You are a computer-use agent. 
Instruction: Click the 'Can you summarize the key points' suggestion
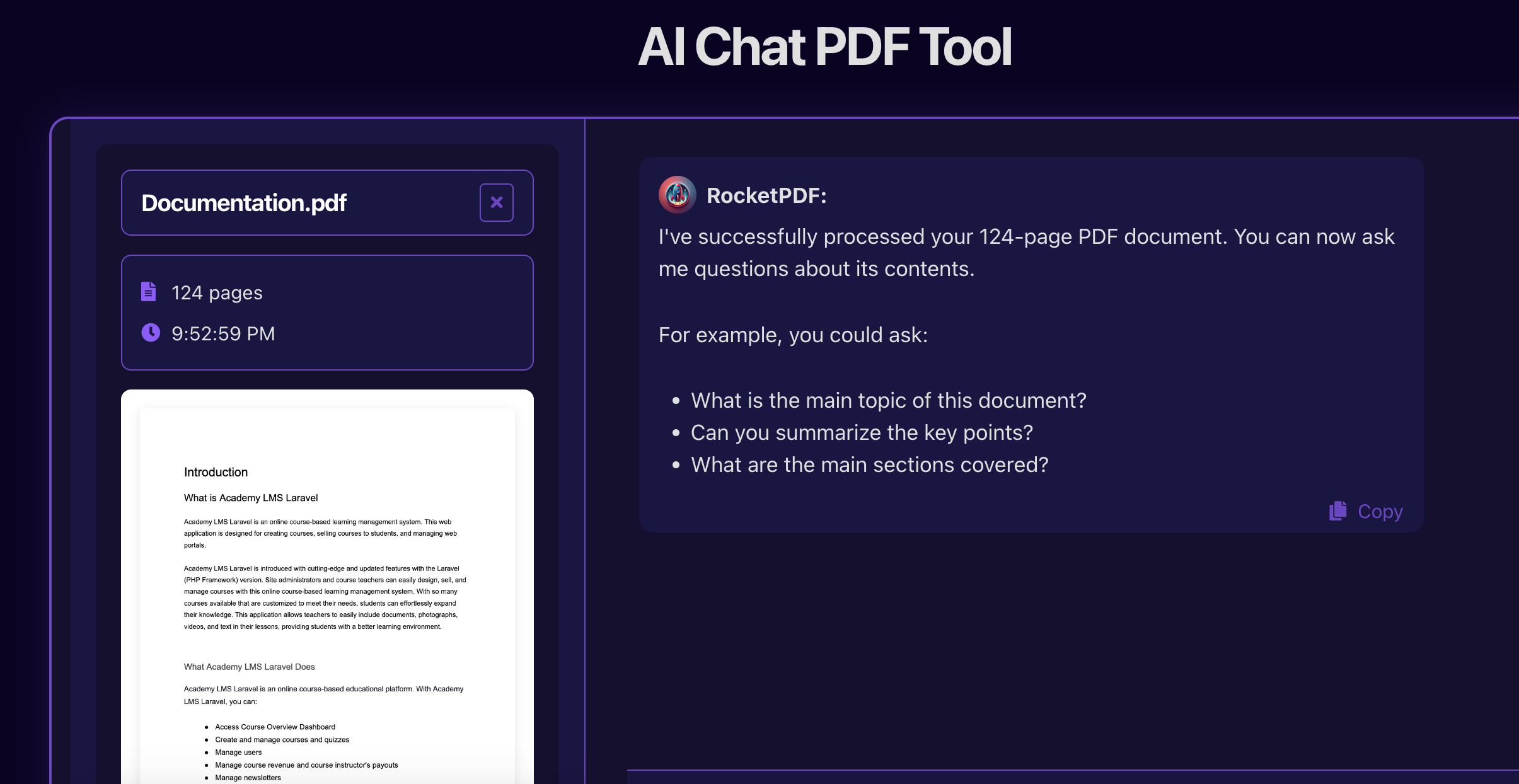pyautogui.click(x=862, y=432)
